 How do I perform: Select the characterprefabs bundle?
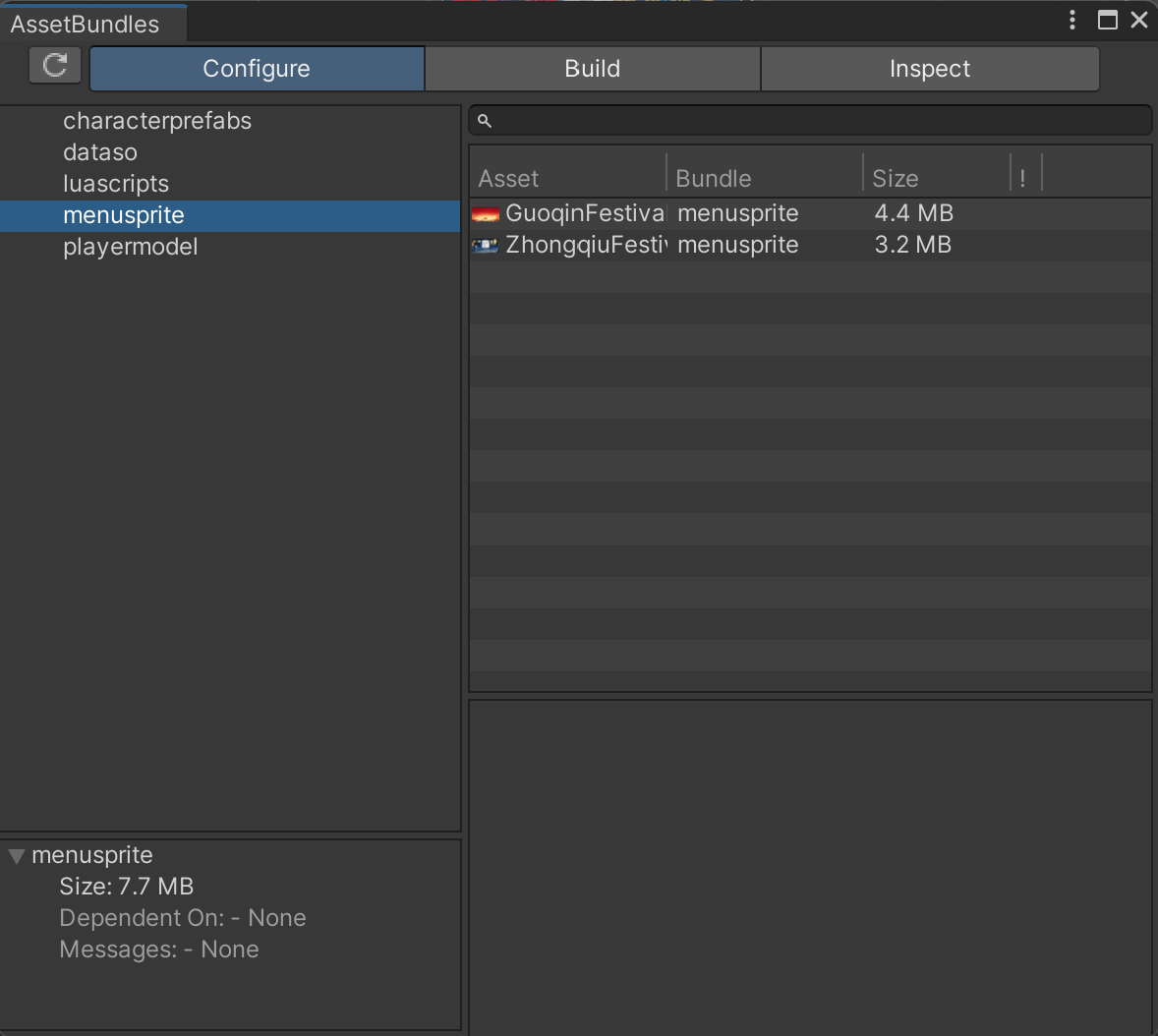[230, 121]
